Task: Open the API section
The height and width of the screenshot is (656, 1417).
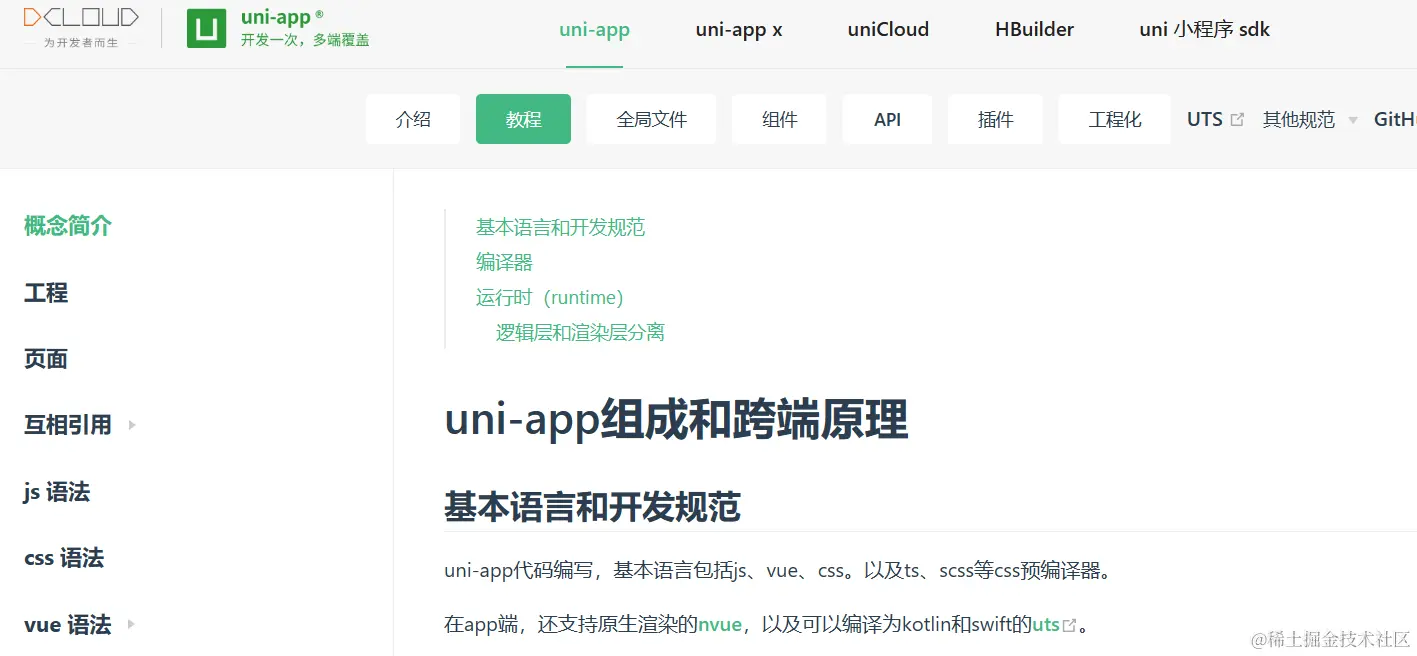Action: pos(887,119)
